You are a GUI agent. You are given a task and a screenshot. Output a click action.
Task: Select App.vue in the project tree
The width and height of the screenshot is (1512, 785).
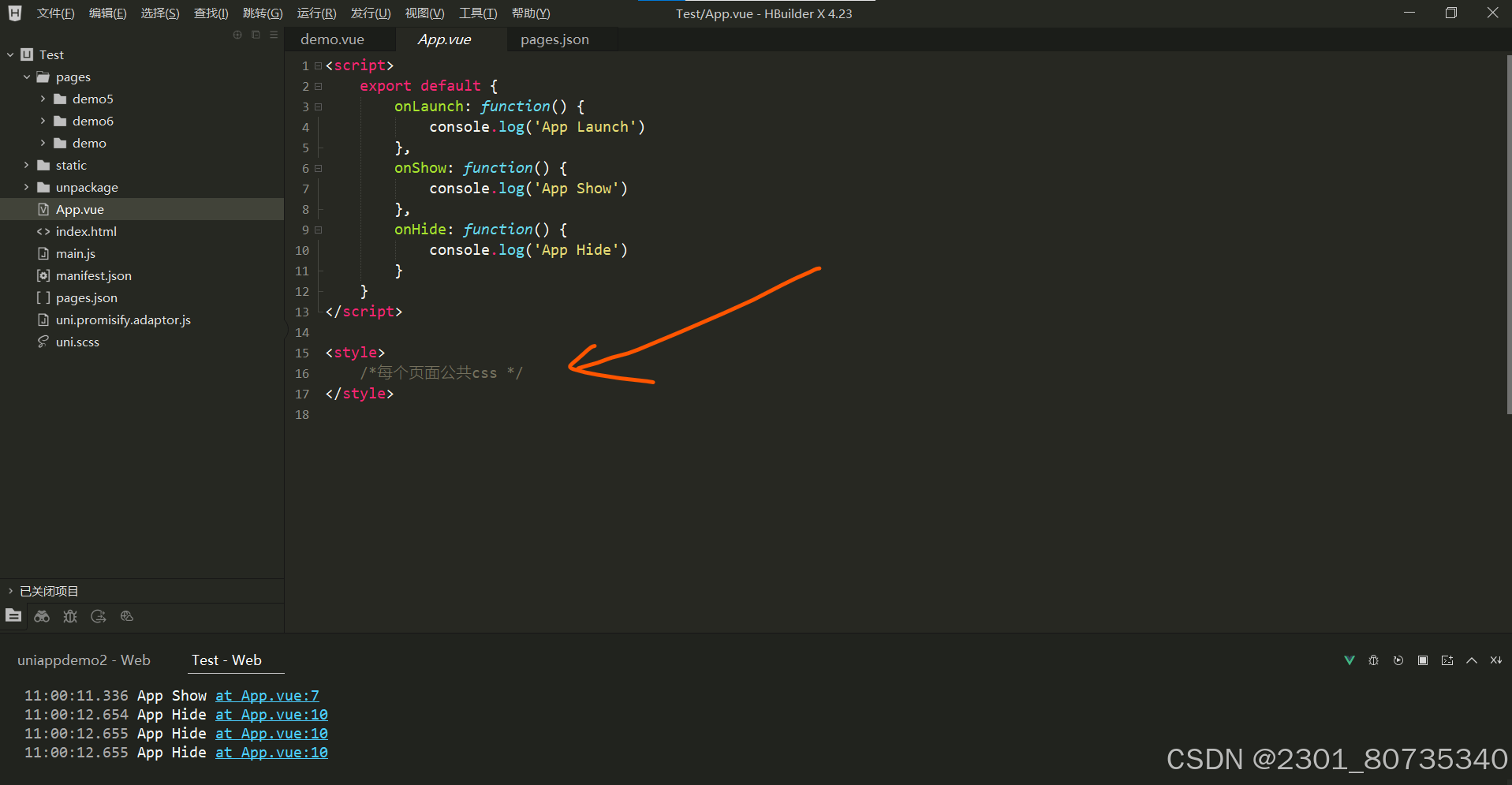[142, 209]
